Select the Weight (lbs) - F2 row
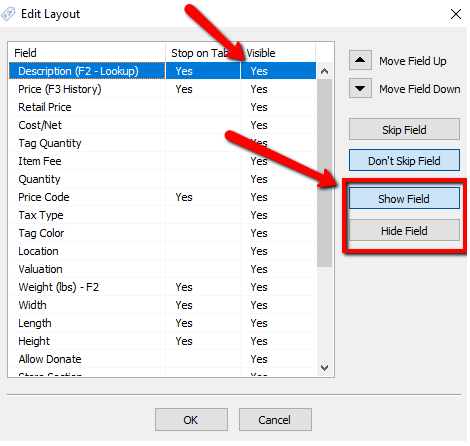Screen dimensions: 470x446 (x=162, y=287)
